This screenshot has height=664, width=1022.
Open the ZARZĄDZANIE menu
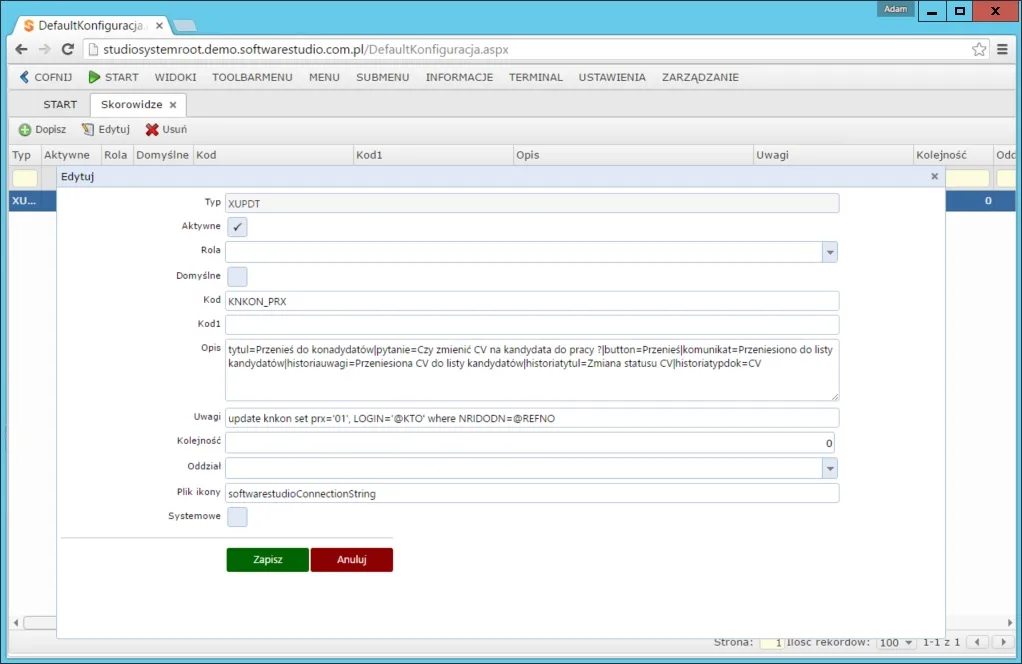700,77
